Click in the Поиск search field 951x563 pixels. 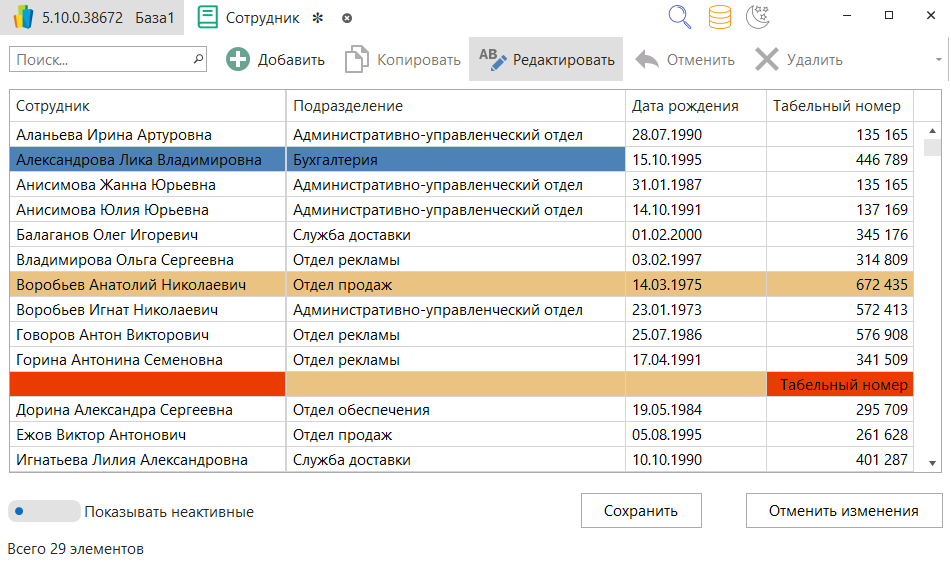click(x=100, y=60)
